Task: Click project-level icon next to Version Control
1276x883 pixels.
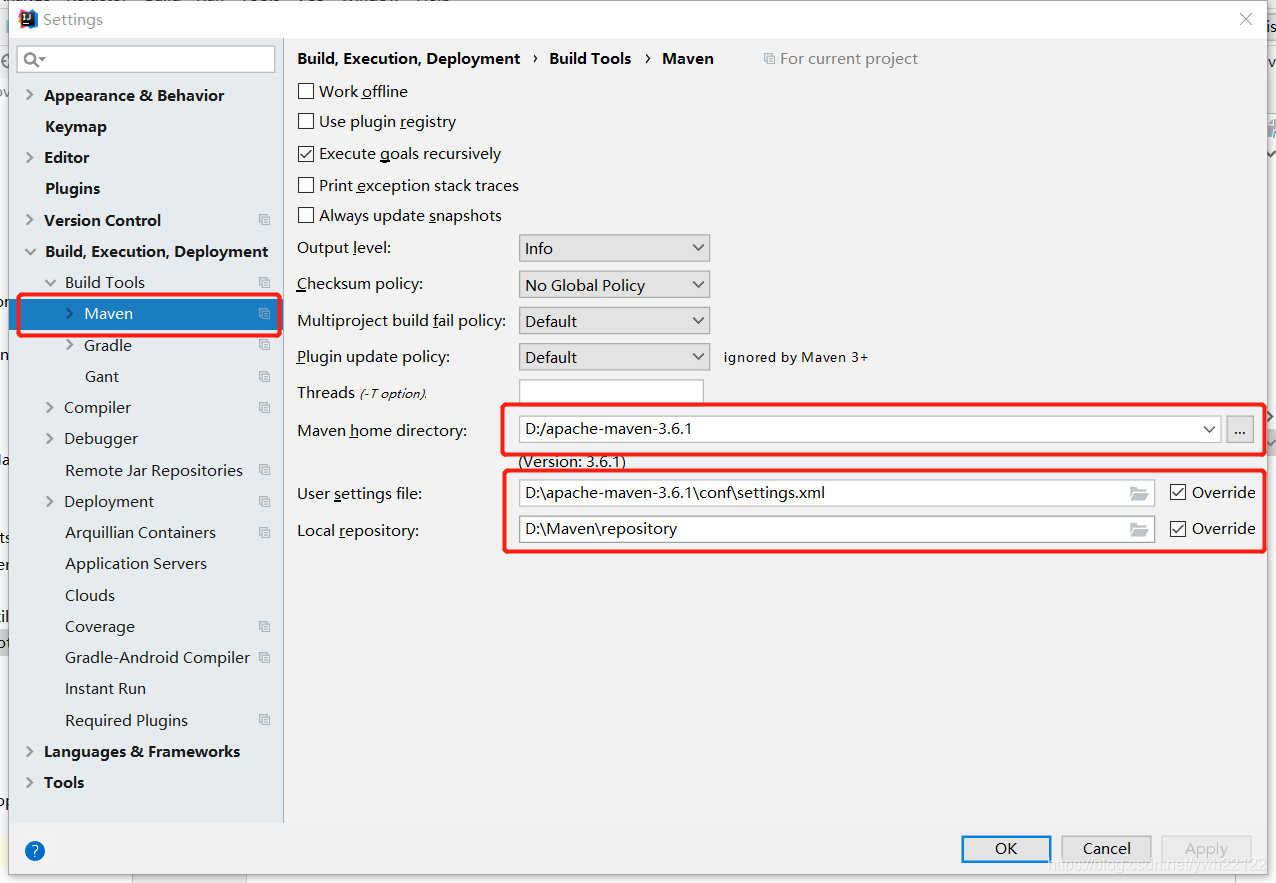Action: click(x=265, y=220)
